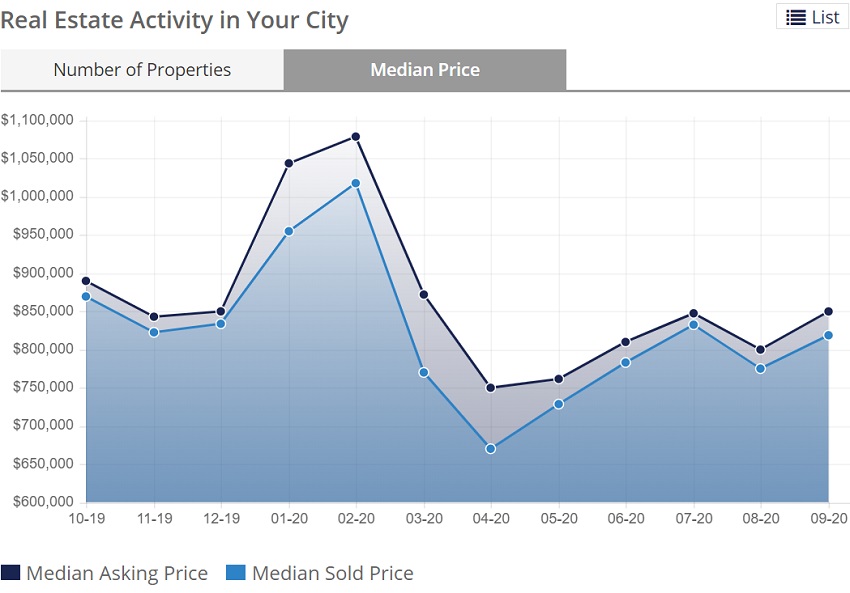
Task: Toggle the Median Sold Price legend item
Action: click(x=332, y=573)
